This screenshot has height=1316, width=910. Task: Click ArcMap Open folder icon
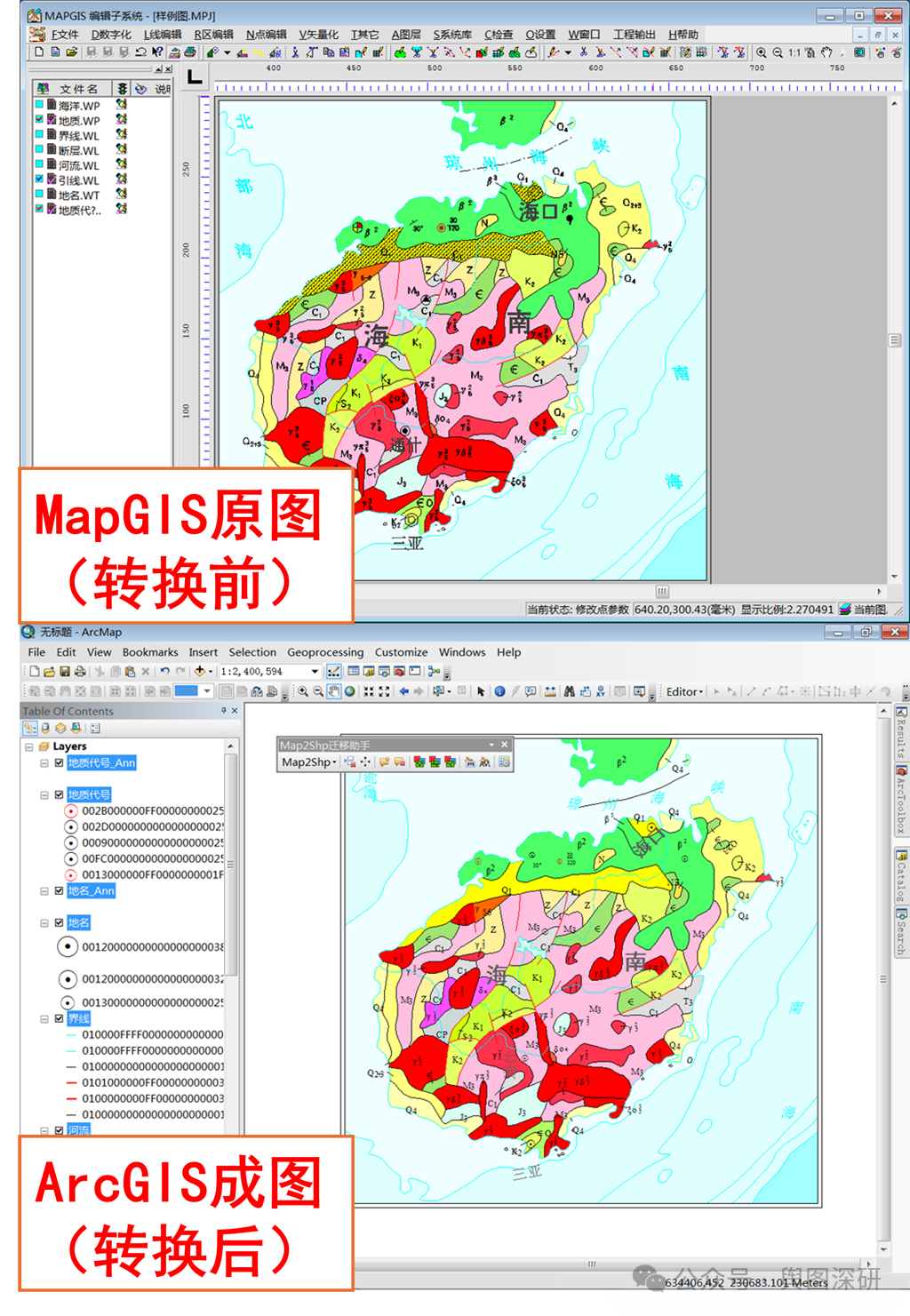pyautogui.click(x=50, y=672)
